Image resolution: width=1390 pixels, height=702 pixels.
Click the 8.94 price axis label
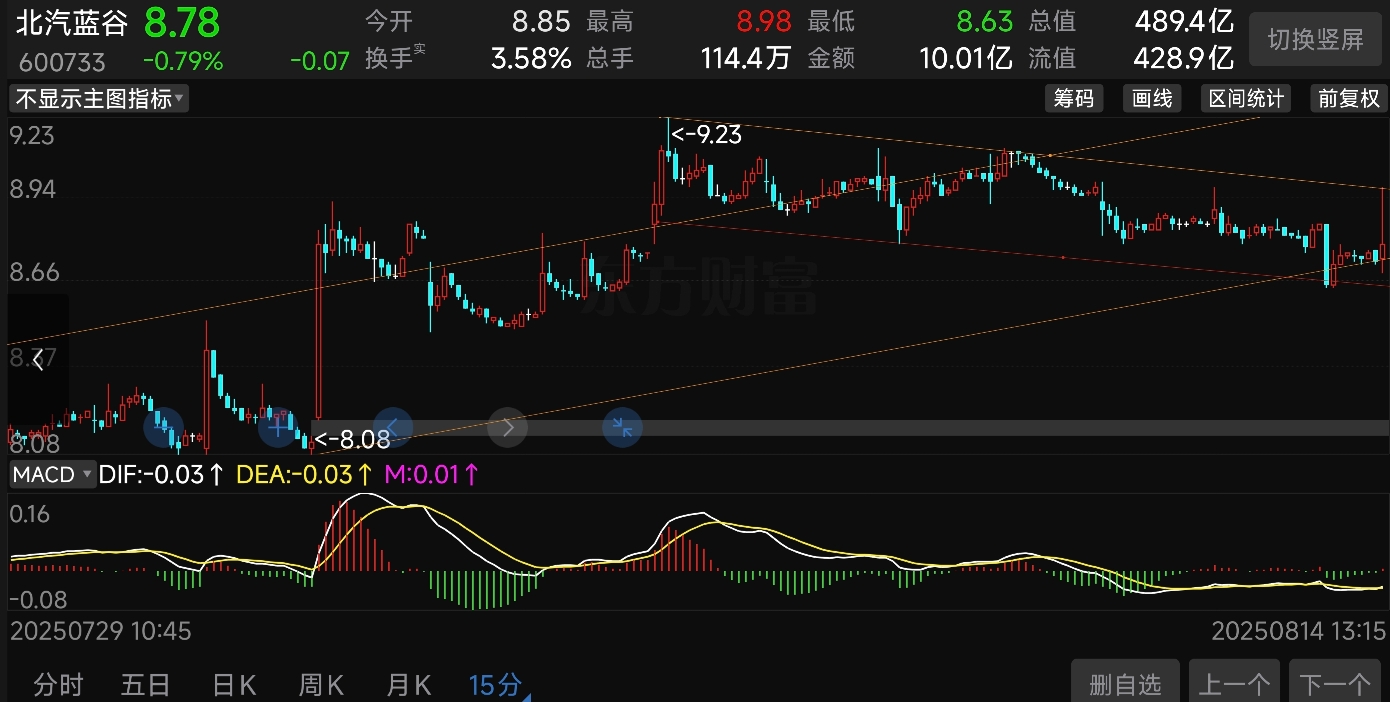(x=32, y=190)
